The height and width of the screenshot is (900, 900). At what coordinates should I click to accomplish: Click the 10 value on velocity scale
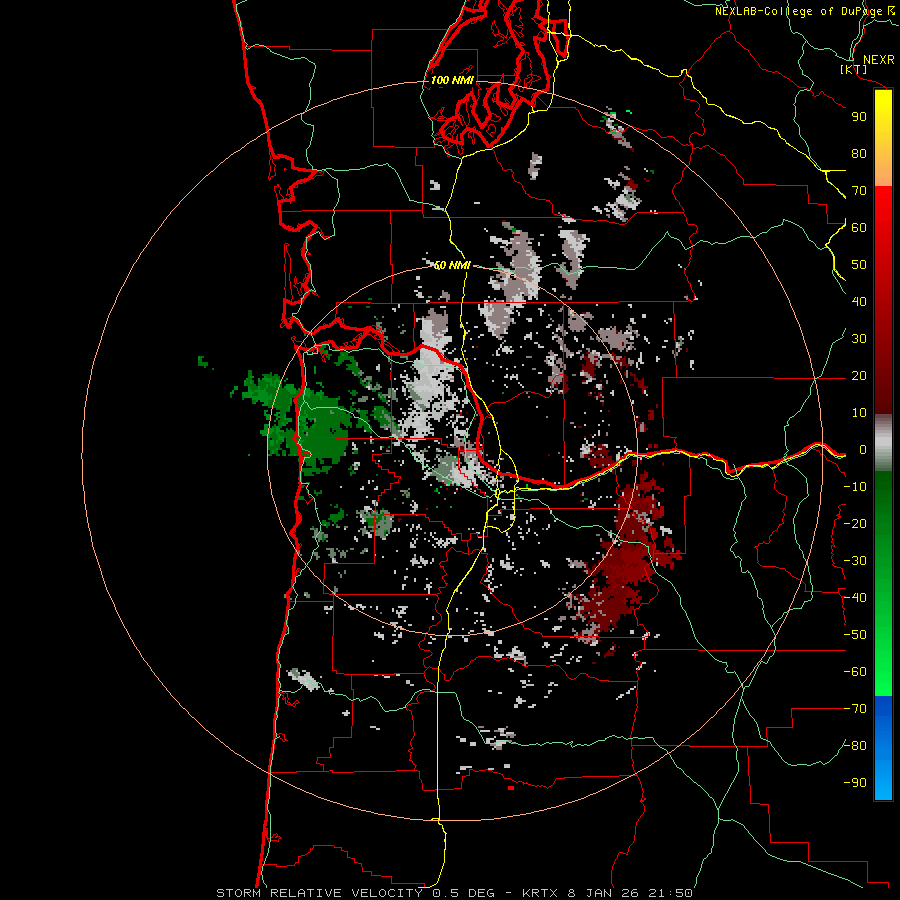[x=859, y=413]
